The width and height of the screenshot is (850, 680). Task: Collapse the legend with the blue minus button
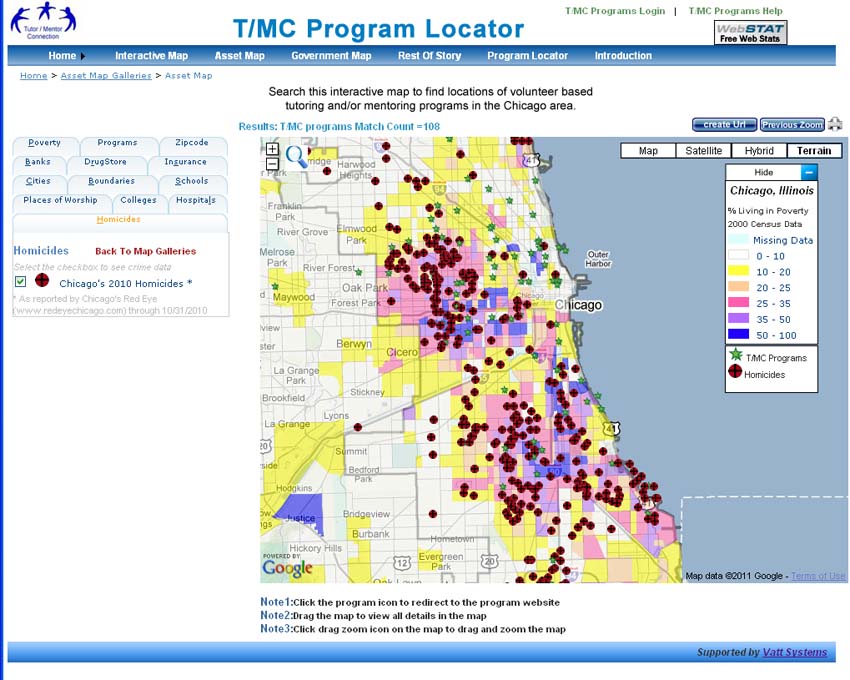tap(810, 171)
